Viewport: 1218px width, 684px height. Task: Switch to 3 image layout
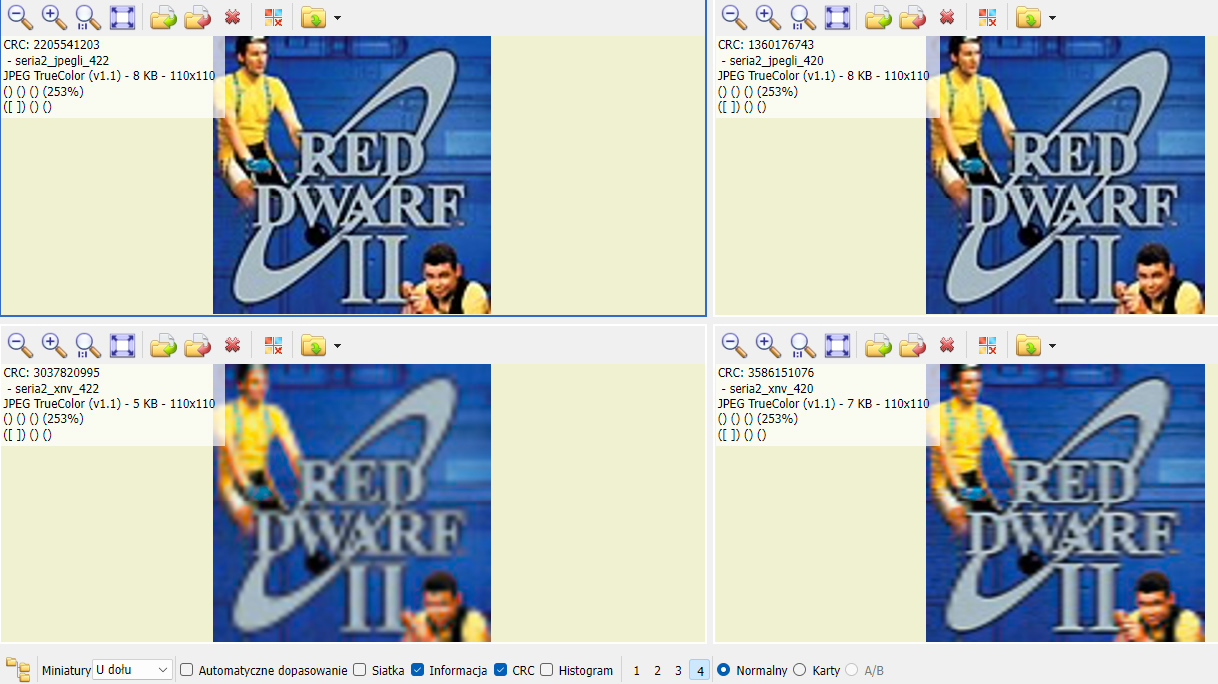678,670
